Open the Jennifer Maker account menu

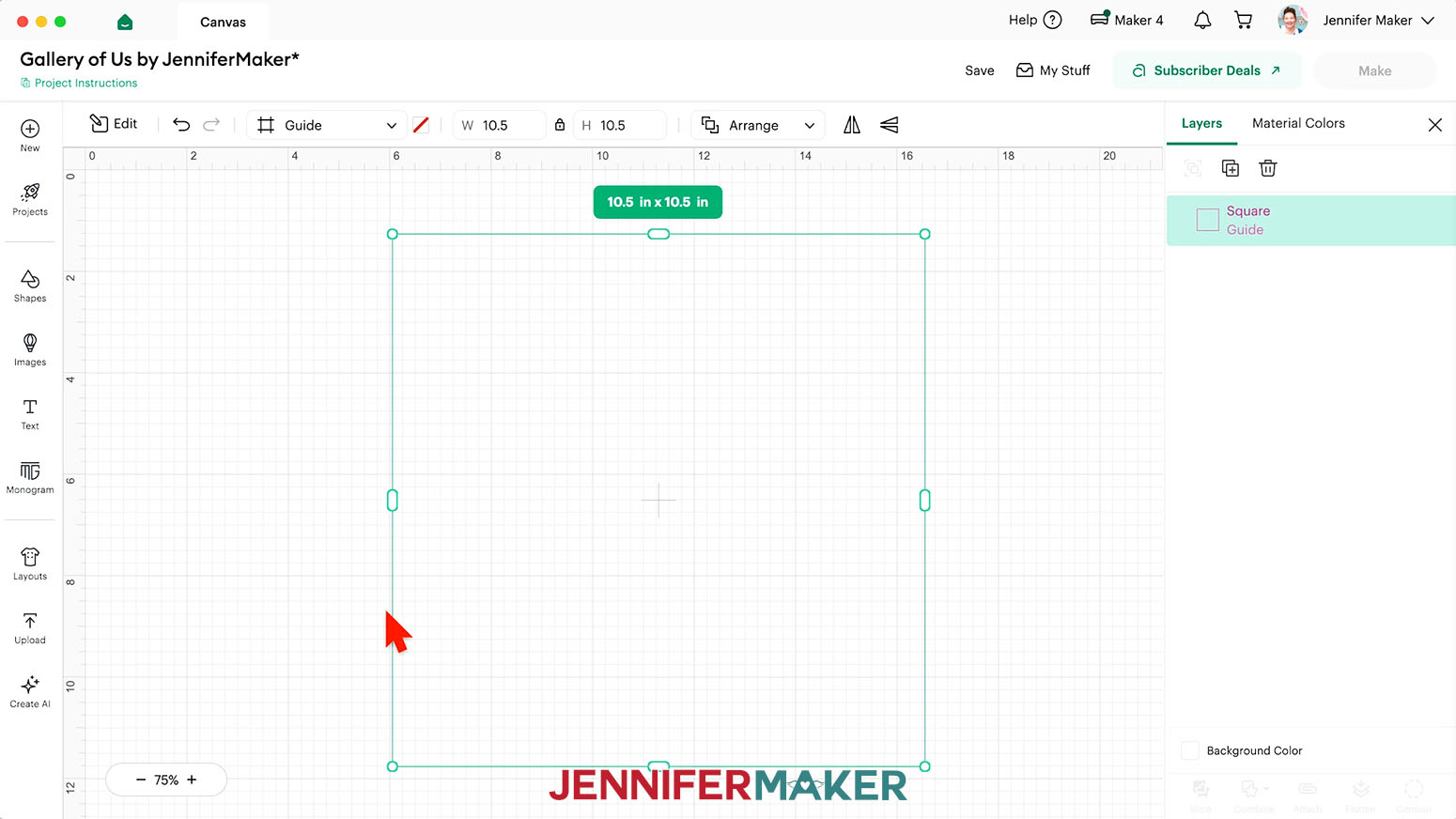1378,20
